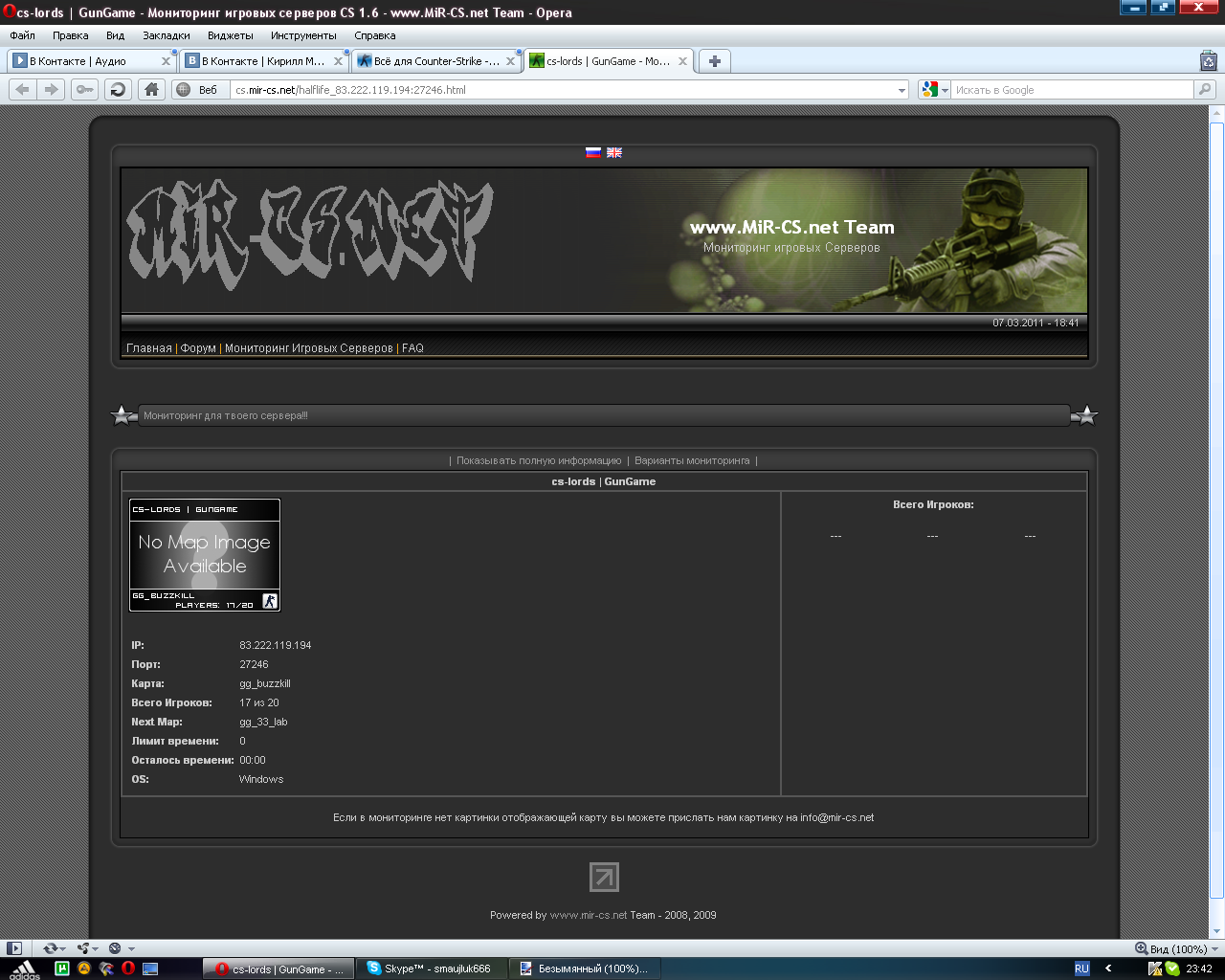Viewport: 1225px width, 980px height.
Task: Close the 'В Контакте | Аудио' tab
Action: [x=166, y=61]
